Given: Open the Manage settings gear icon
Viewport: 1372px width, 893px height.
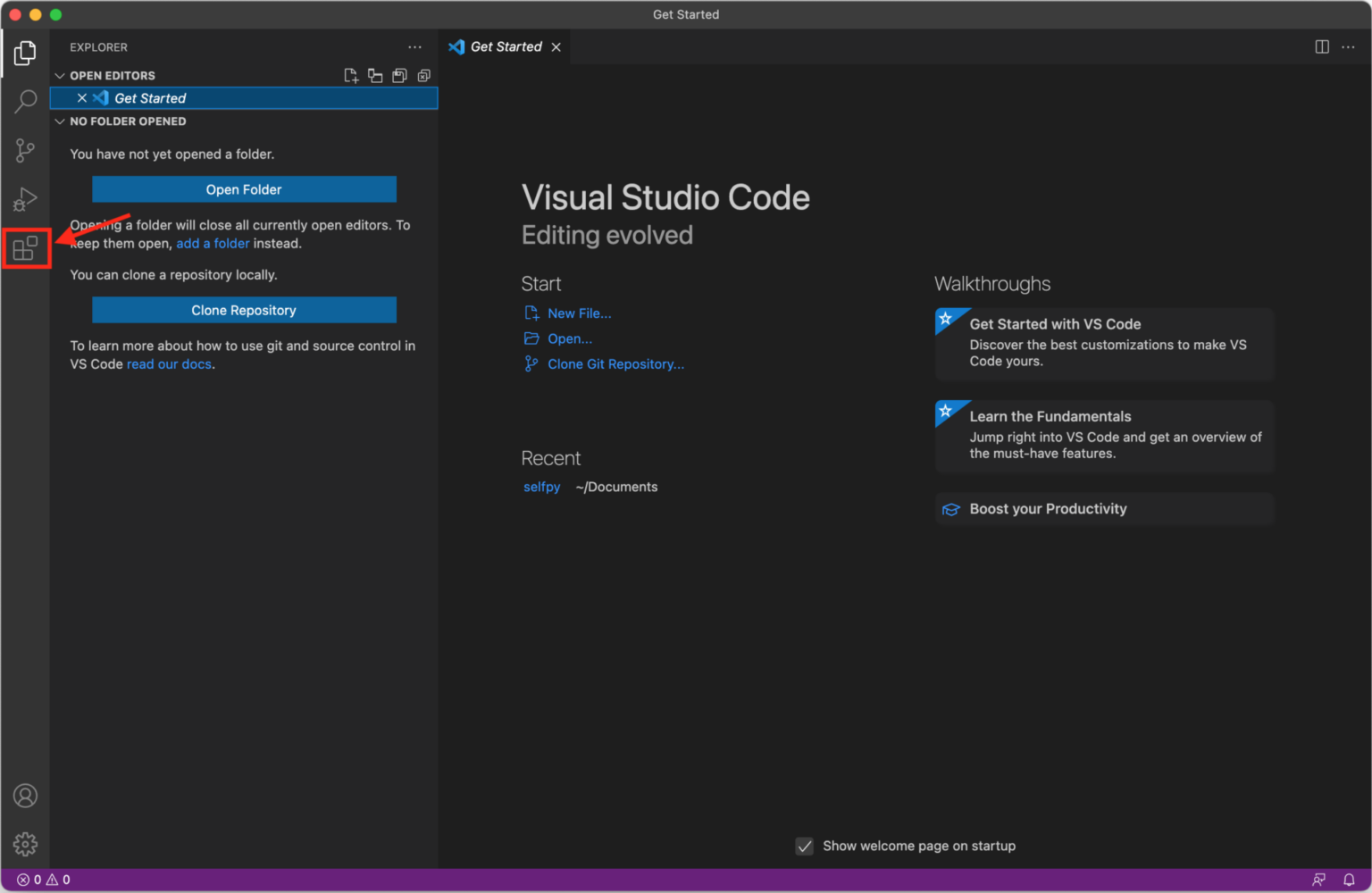Looking at the screenshot, I should 25,843.
